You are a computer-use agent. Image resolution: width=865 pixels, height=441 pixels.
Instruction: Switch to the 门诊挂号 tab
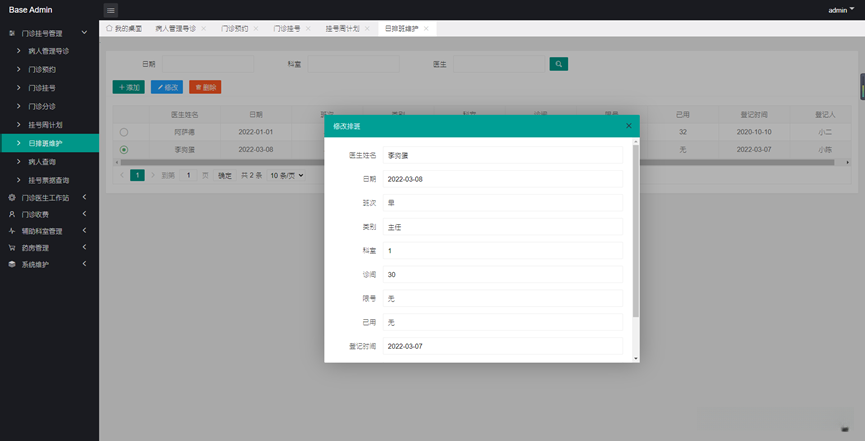pyautogui.click(x=287, y=29)
